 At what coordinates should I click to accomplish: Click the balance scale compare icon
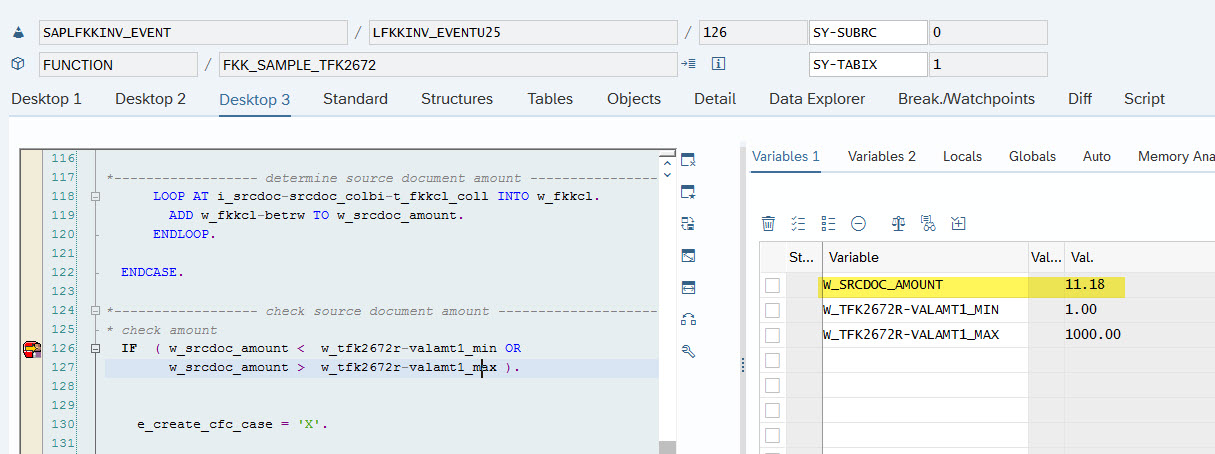click(x=898, y=223)
